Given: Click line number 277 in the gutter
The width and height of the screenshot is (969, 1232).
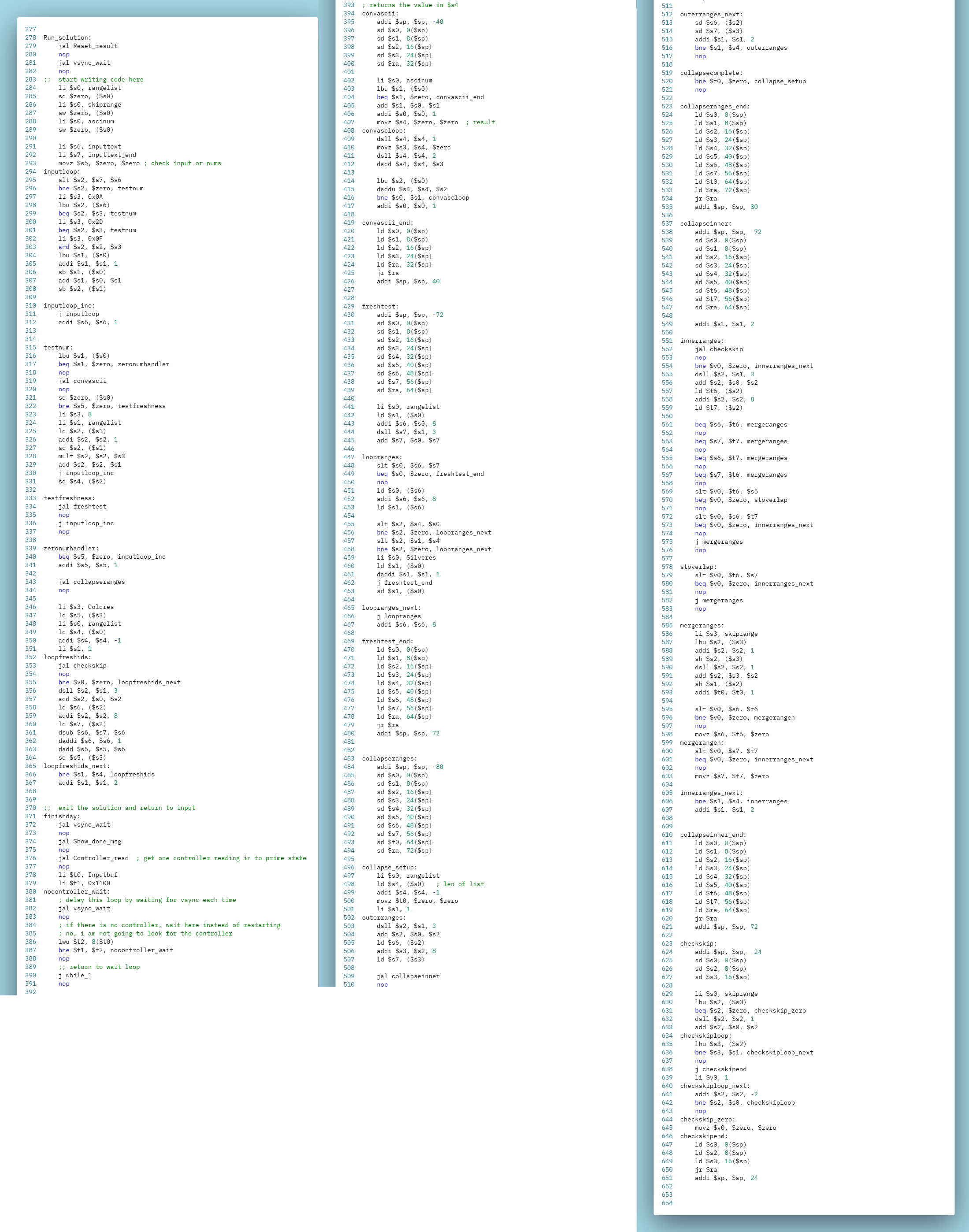Looking at the screenshot, I should [x=30, y=30].
